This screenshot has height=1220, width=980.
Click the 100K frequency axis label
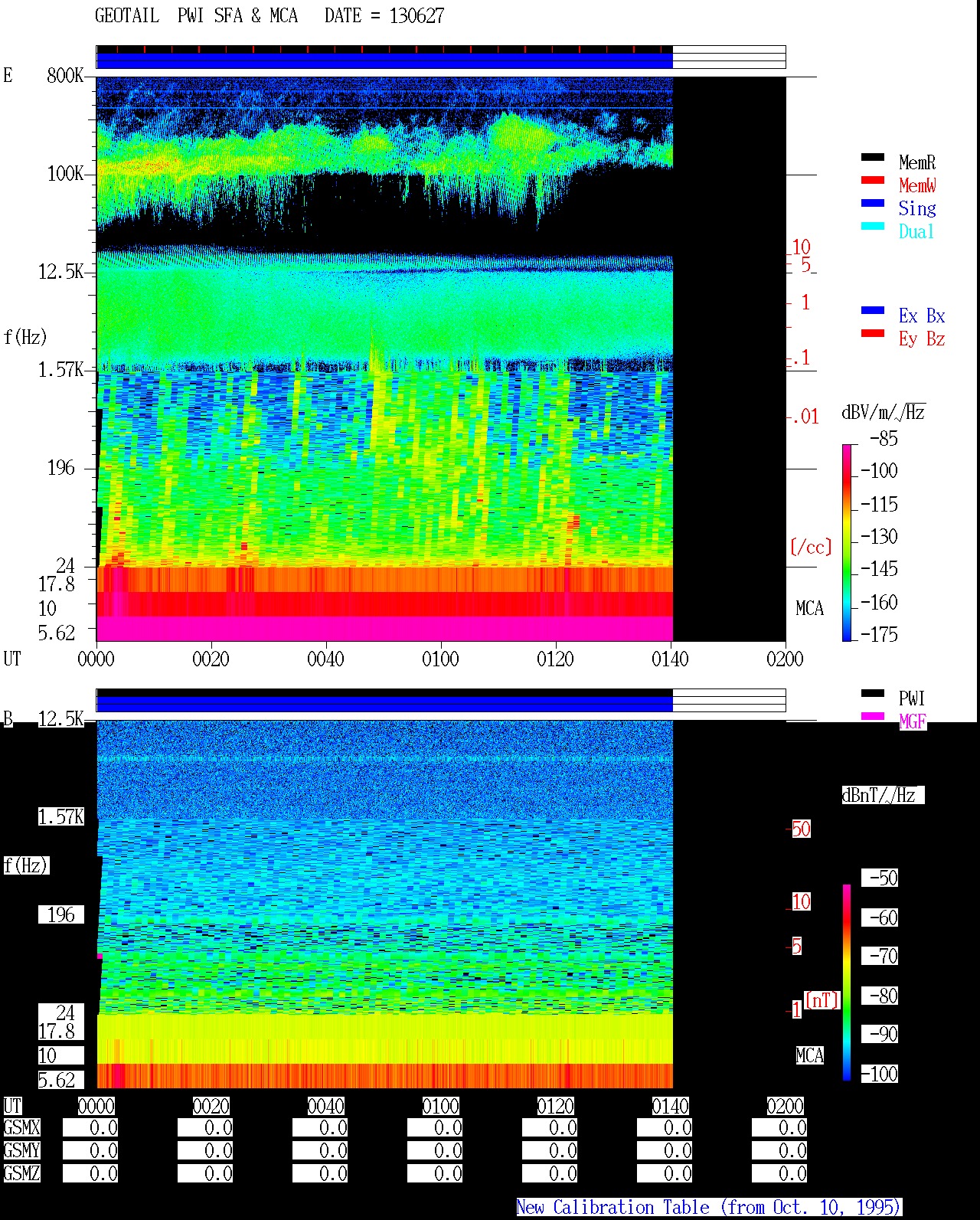point(65,173)
